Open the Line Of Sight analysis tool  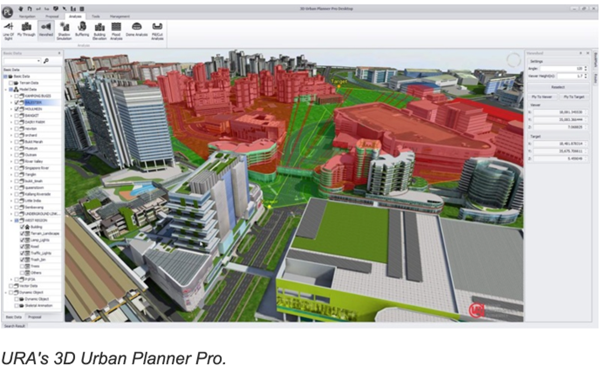8,31
